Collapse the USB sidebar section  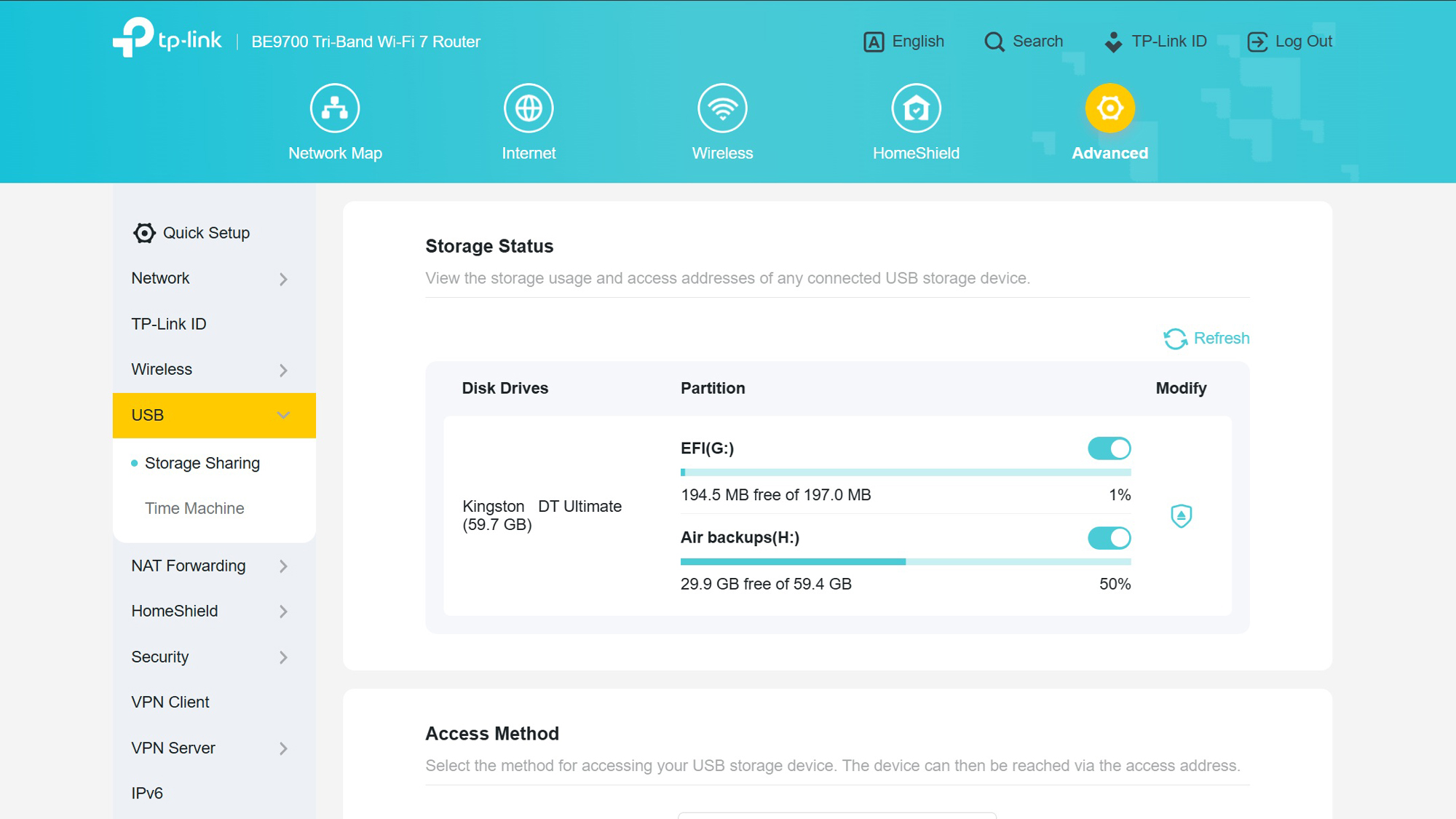tap(283, 415)
